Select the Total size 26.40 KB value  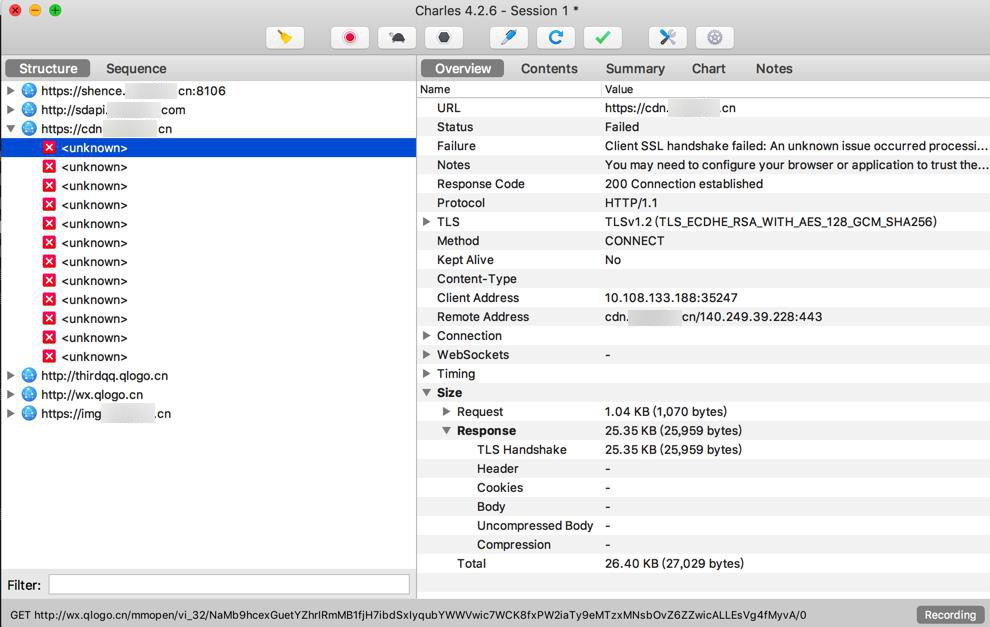click(x=674, y=563)
